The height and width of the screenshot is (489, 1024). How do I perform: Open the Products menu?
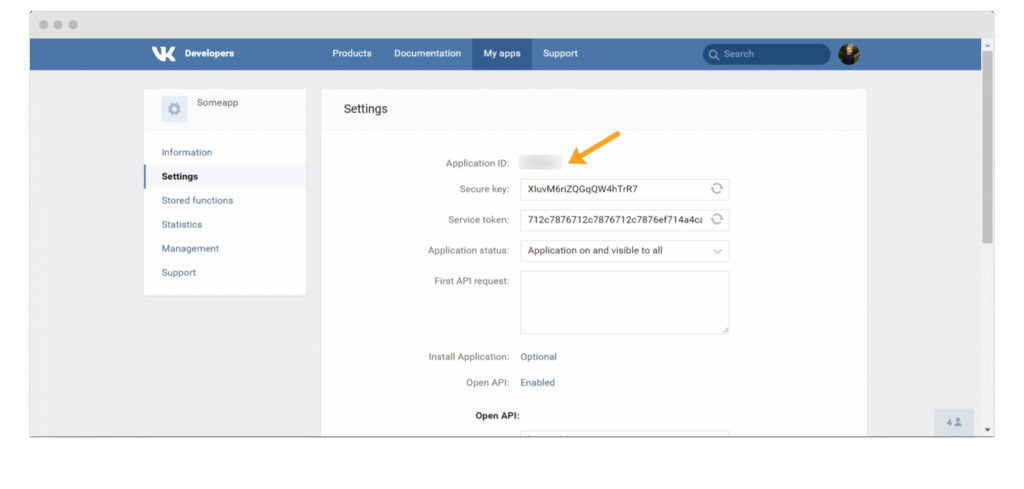point(352,54)
